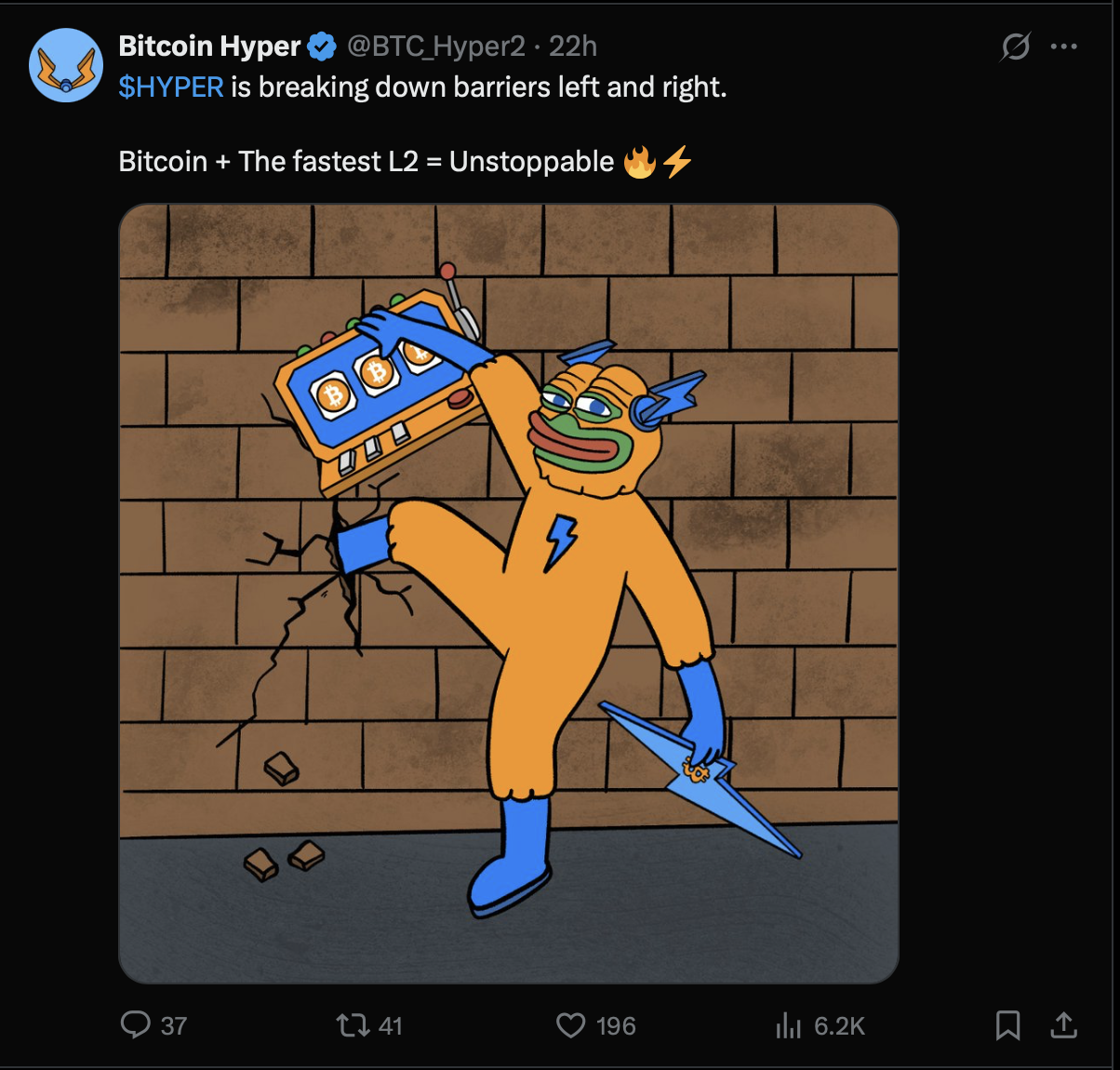Share the post via upload arrow icon
Screen dimensions: 1120x1070
[x=1064, y=1025]
